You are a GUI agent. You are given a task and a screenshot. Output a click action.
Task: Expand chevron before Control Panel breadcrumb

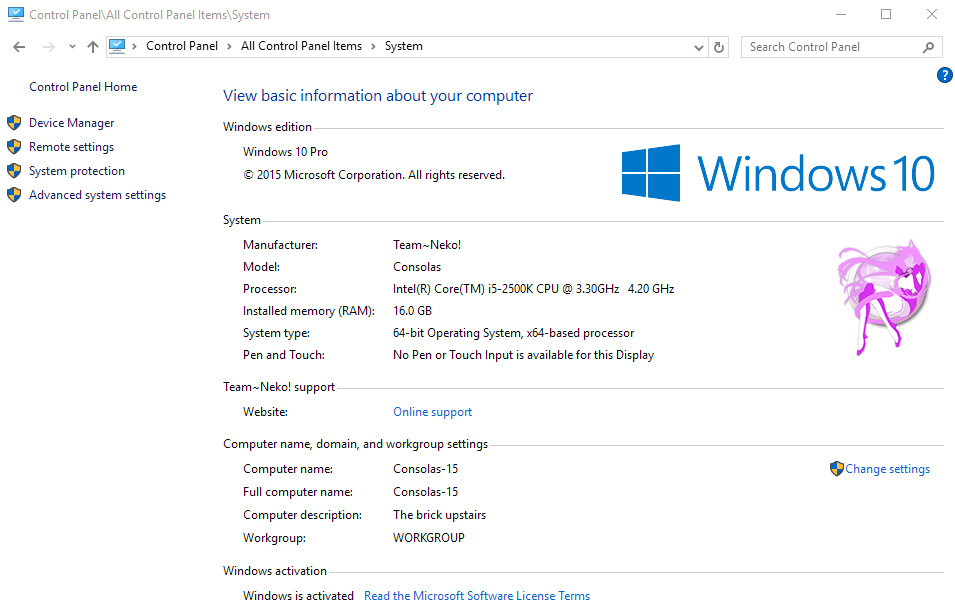pos(134,47)
